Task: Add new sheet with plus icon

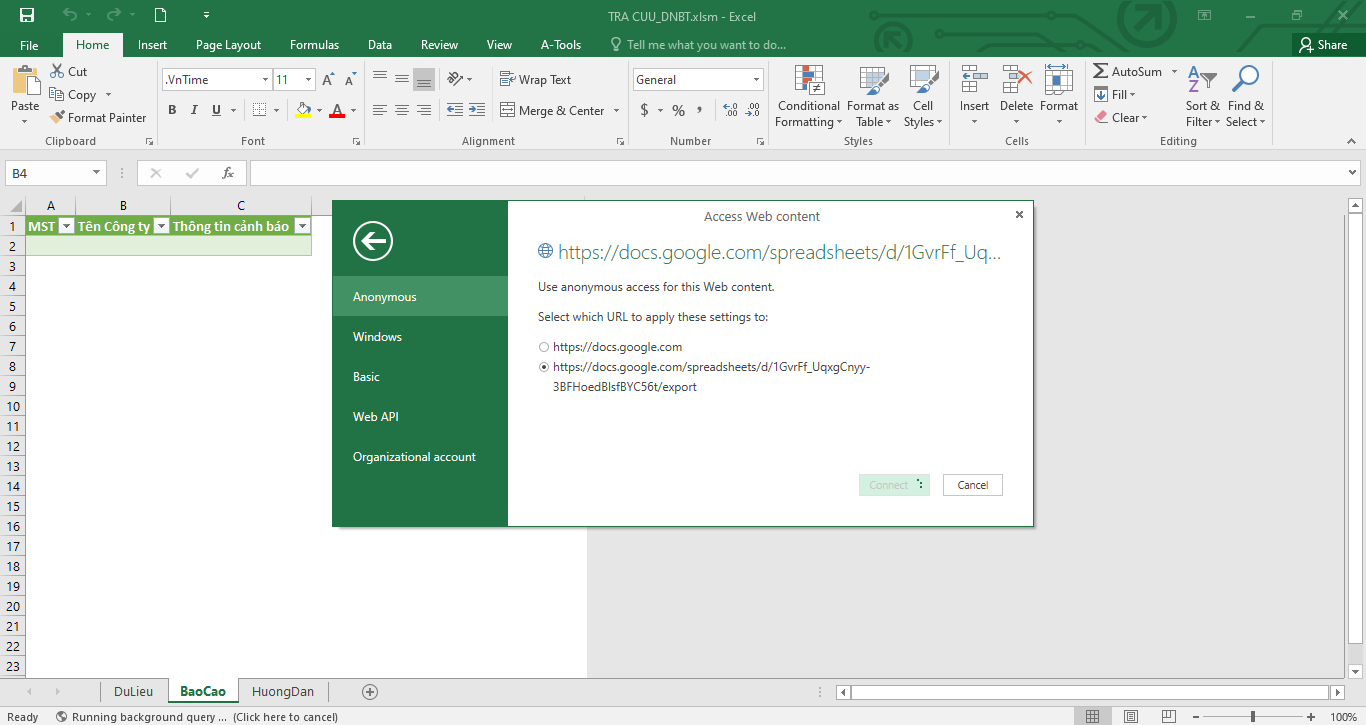Action: coord(370,691)
